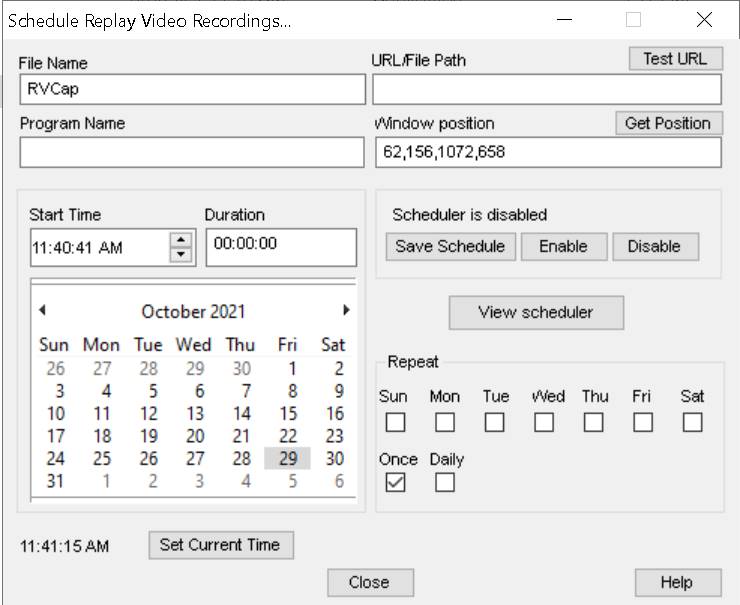Go to previous month in calendar

42,310
